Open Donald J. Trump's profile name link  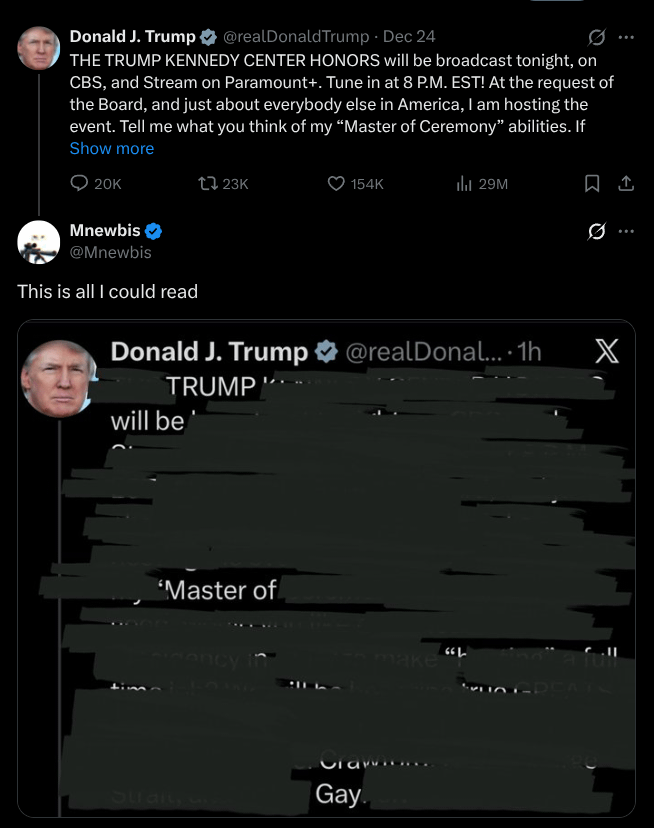(132, 37)
